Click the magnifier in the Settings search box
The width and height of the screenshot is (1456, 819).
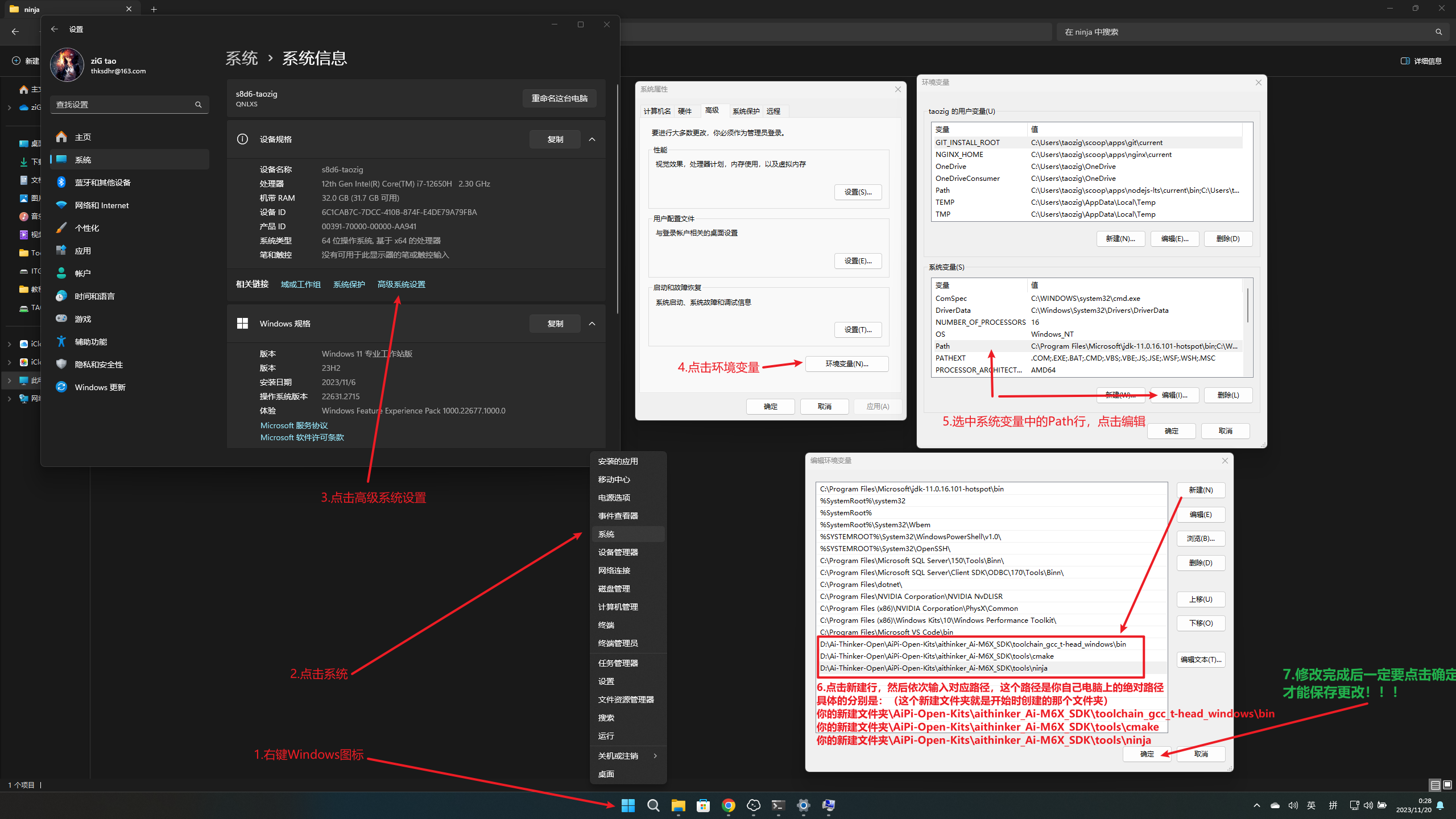click(198, 105)
